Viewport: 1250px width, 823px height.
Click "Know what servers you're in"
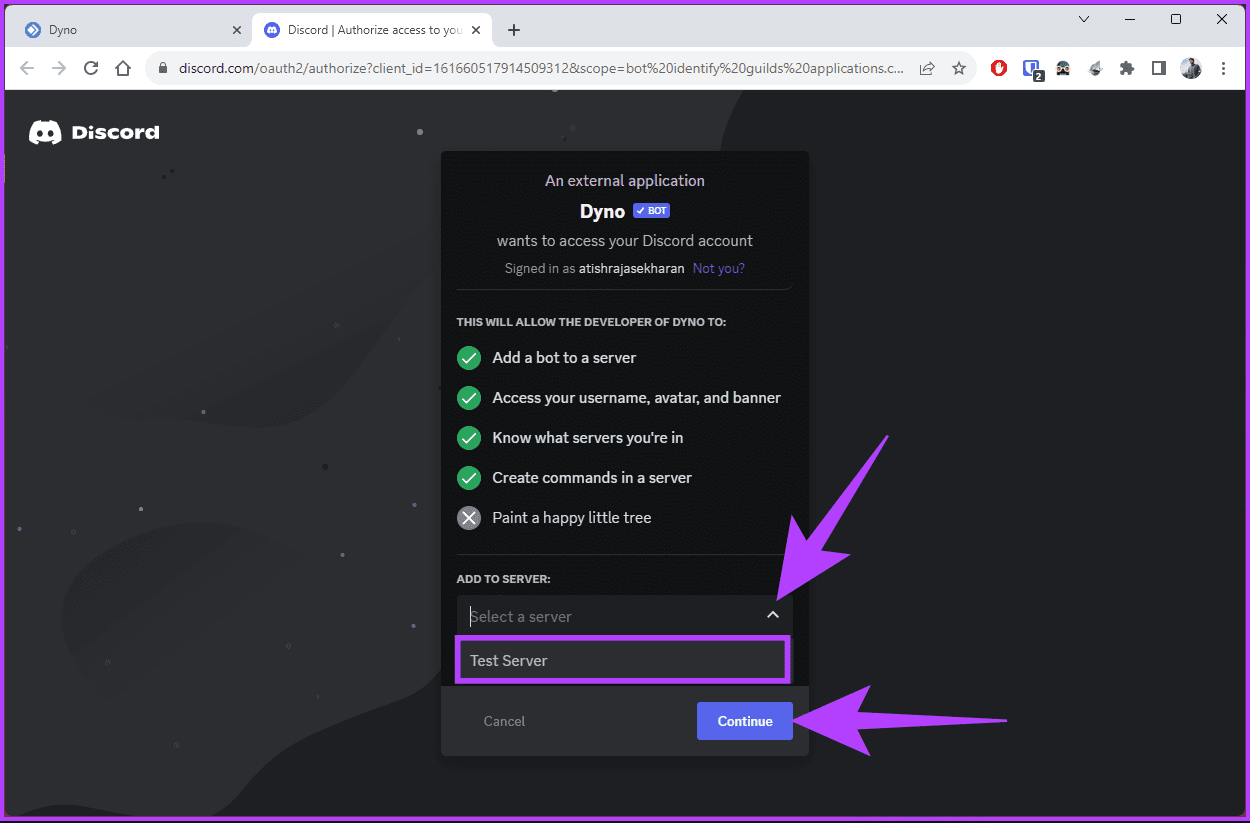(588, 437)
